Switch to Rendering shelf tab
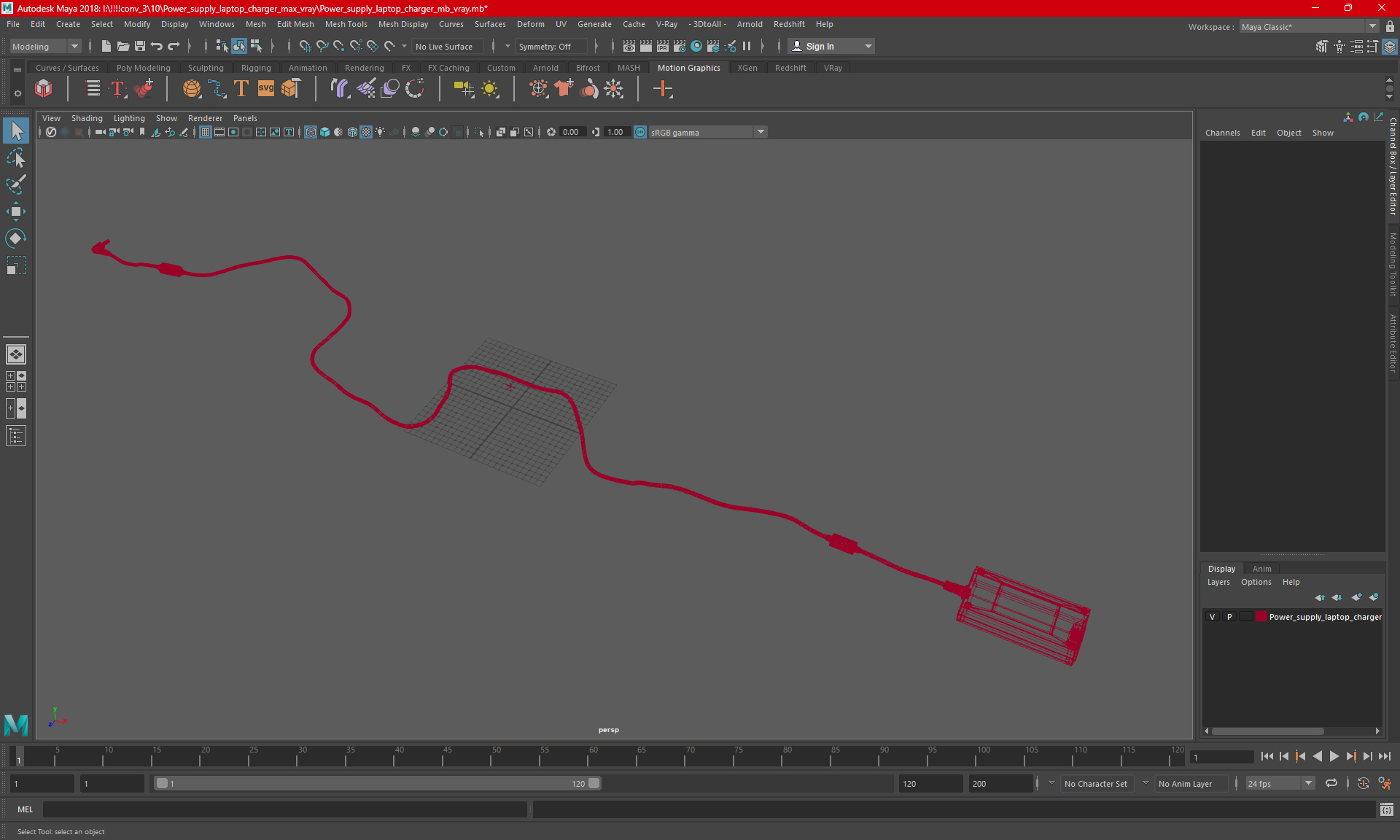The height and width of the screenshot is (840, 1400). [364, 68]
